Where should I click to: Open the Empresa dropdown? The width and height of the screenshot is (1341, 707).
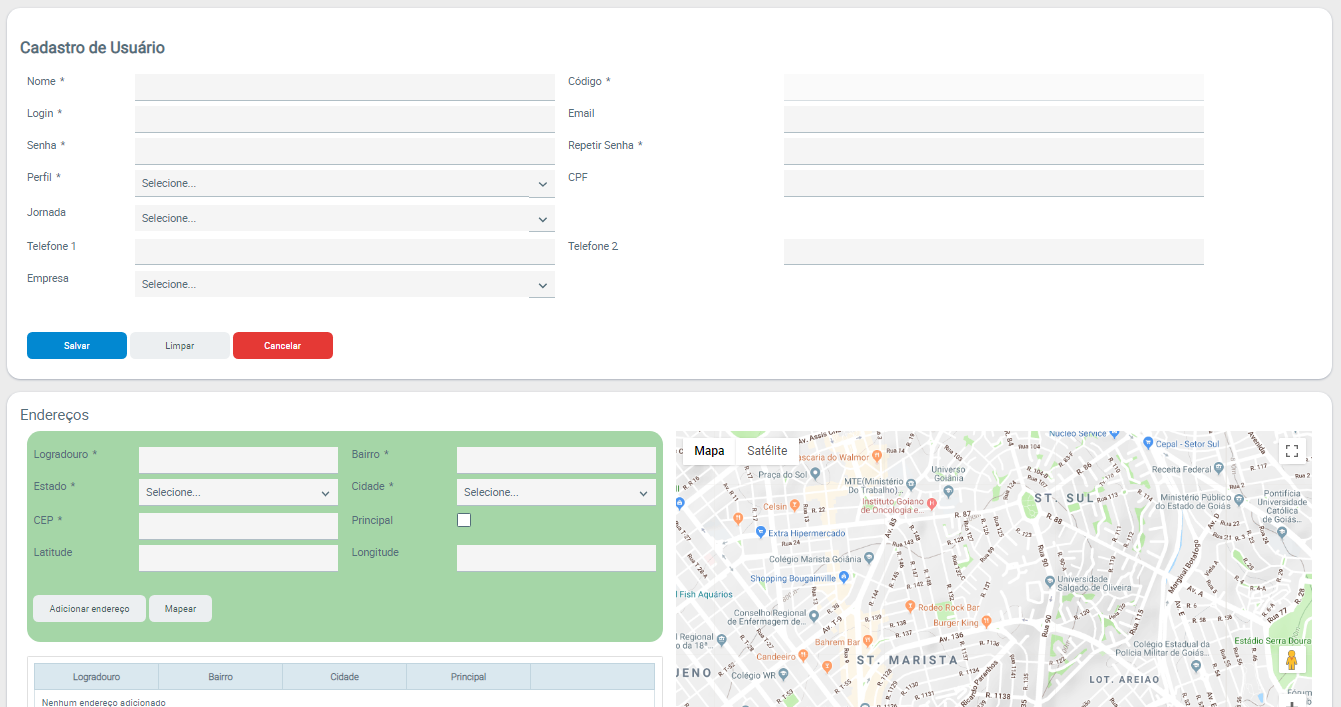(x=344, y=284)
